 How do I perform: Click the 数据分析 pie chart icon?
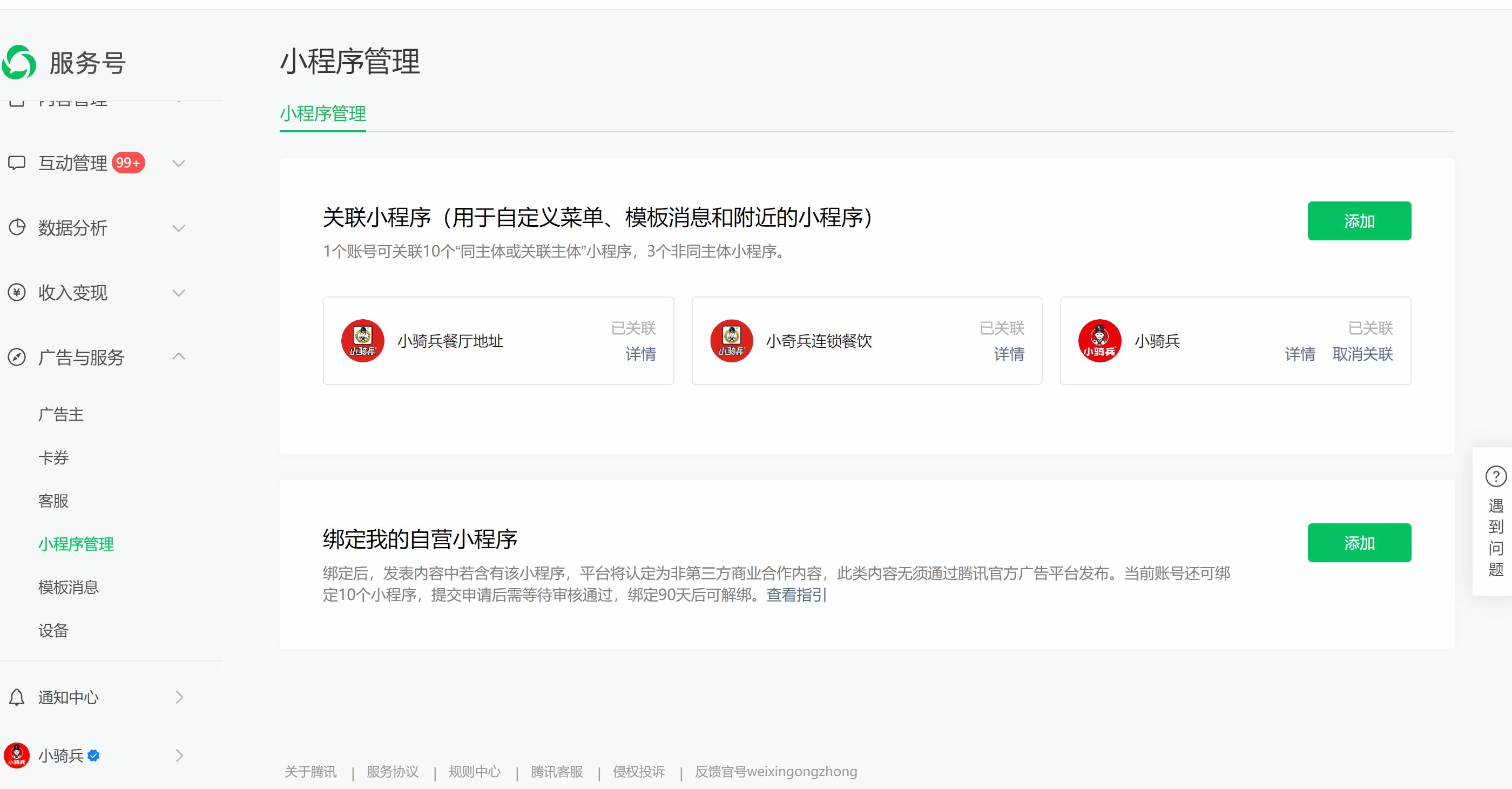pyautogui.click(x=17, y=227)
